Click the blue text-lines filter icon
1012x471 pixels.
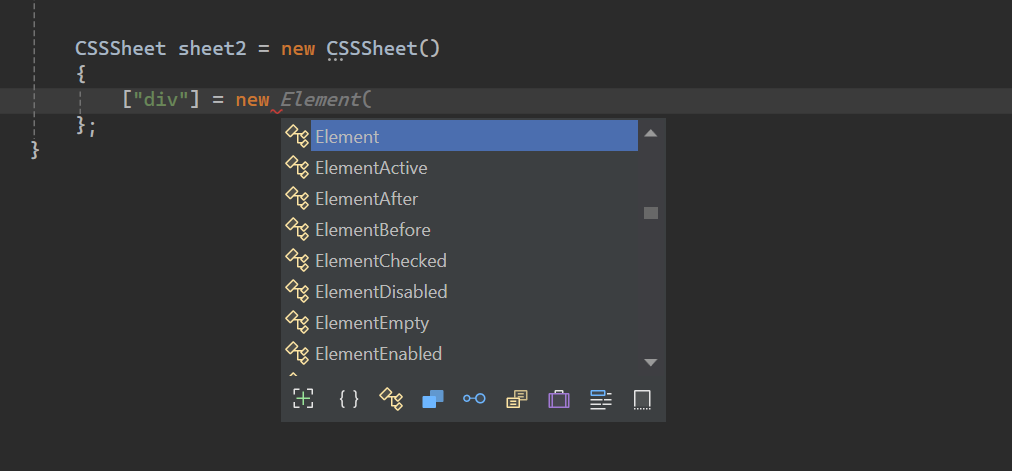click(x=600, y=399)
